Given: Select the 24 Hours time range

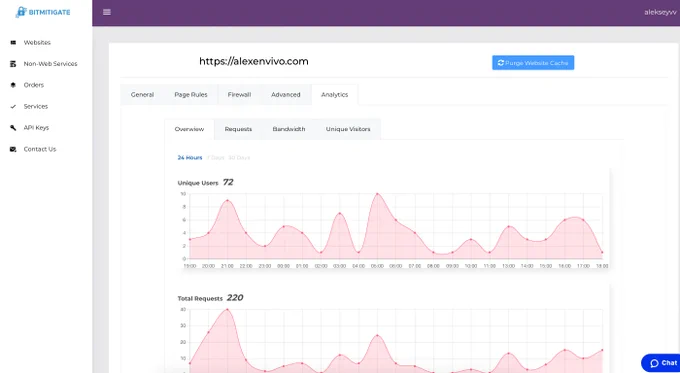Looking at the screenshot, I should [x=190, y=157].
